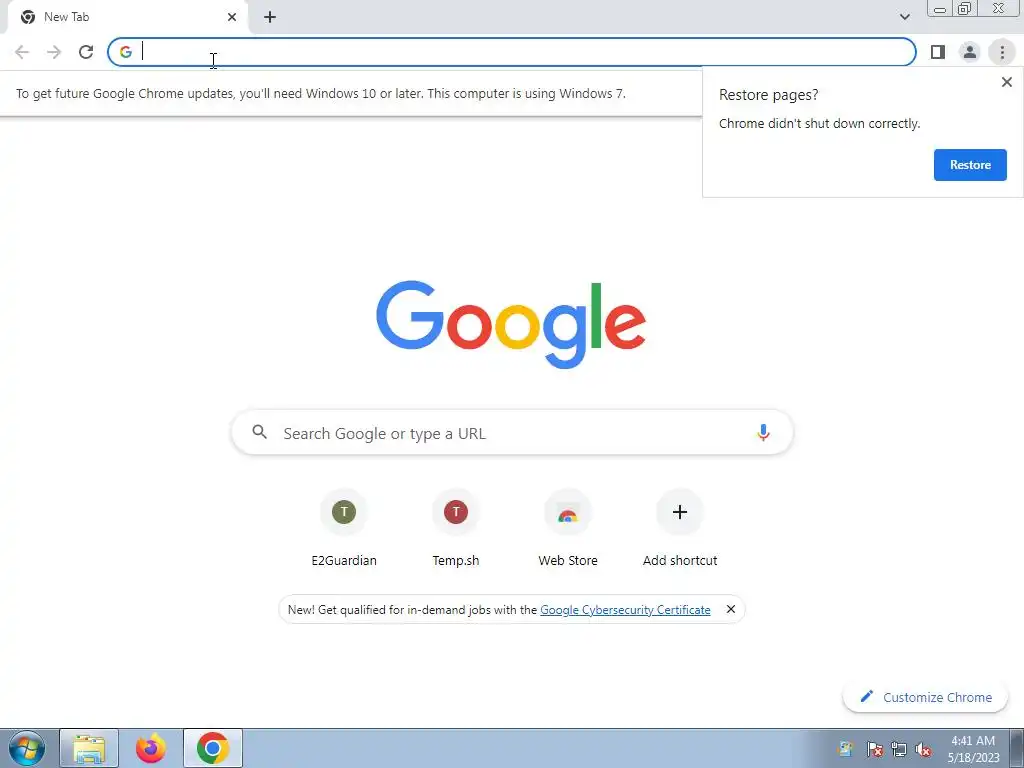Open the Action Center flag icon
The width and height of the screenshot is (1024, 768).
(x=874, y=750)
